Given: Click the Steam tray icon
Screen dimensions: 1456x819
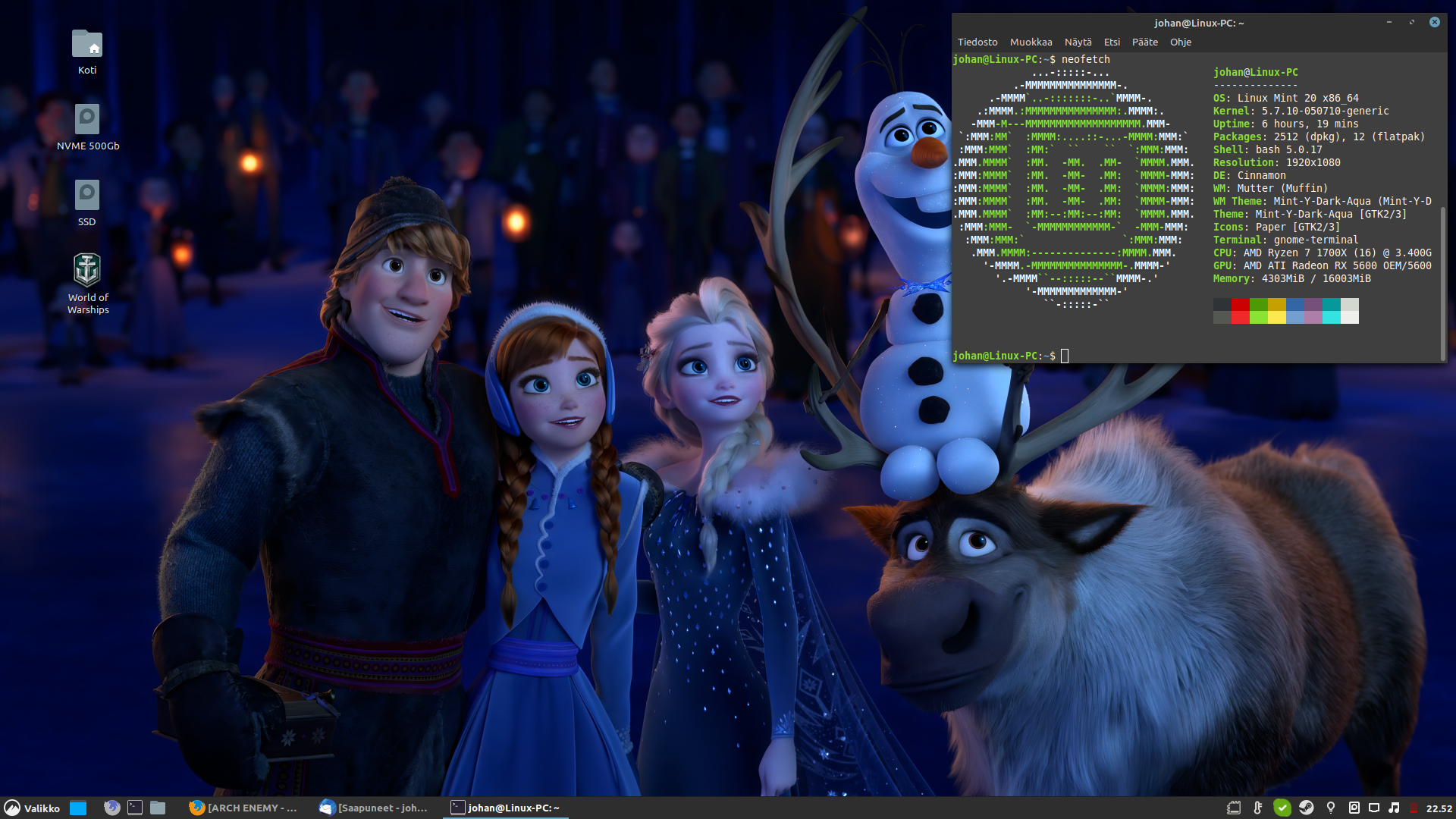Looking at the screenshot, I should click(x=1306, y=808).
